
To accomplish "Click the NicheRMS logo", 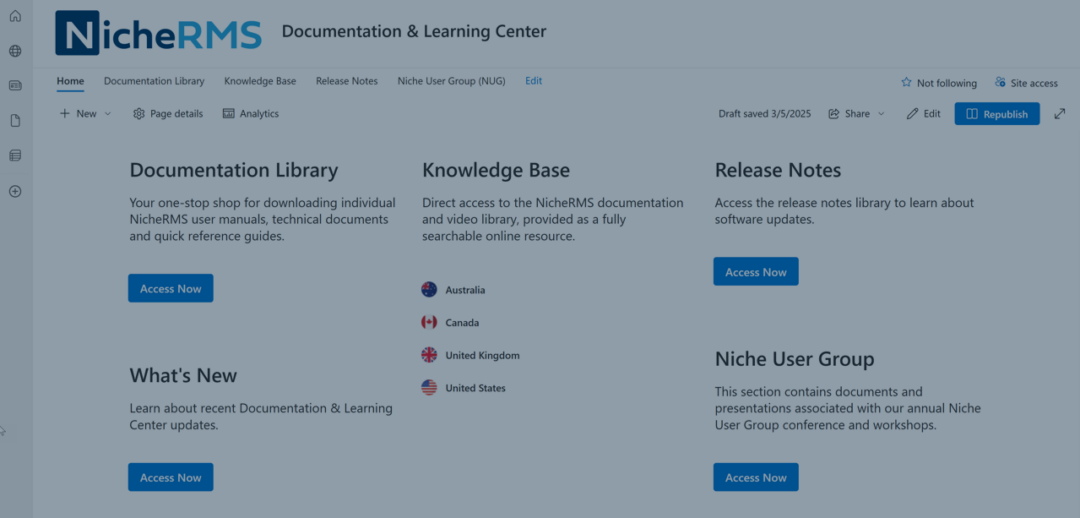I will pos(158,33).
